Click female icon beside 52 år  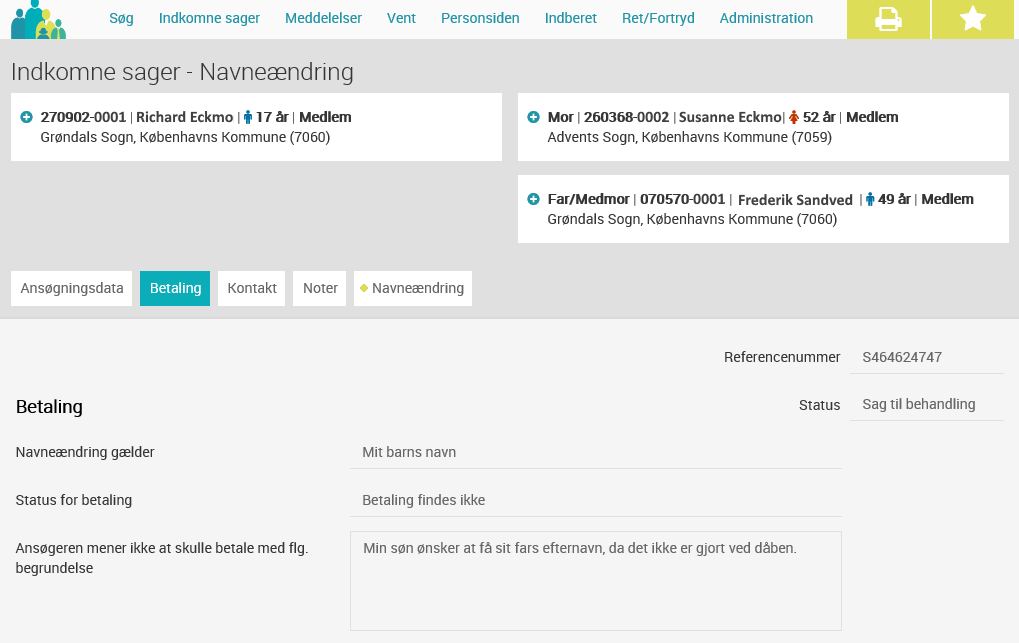(793, 117)
